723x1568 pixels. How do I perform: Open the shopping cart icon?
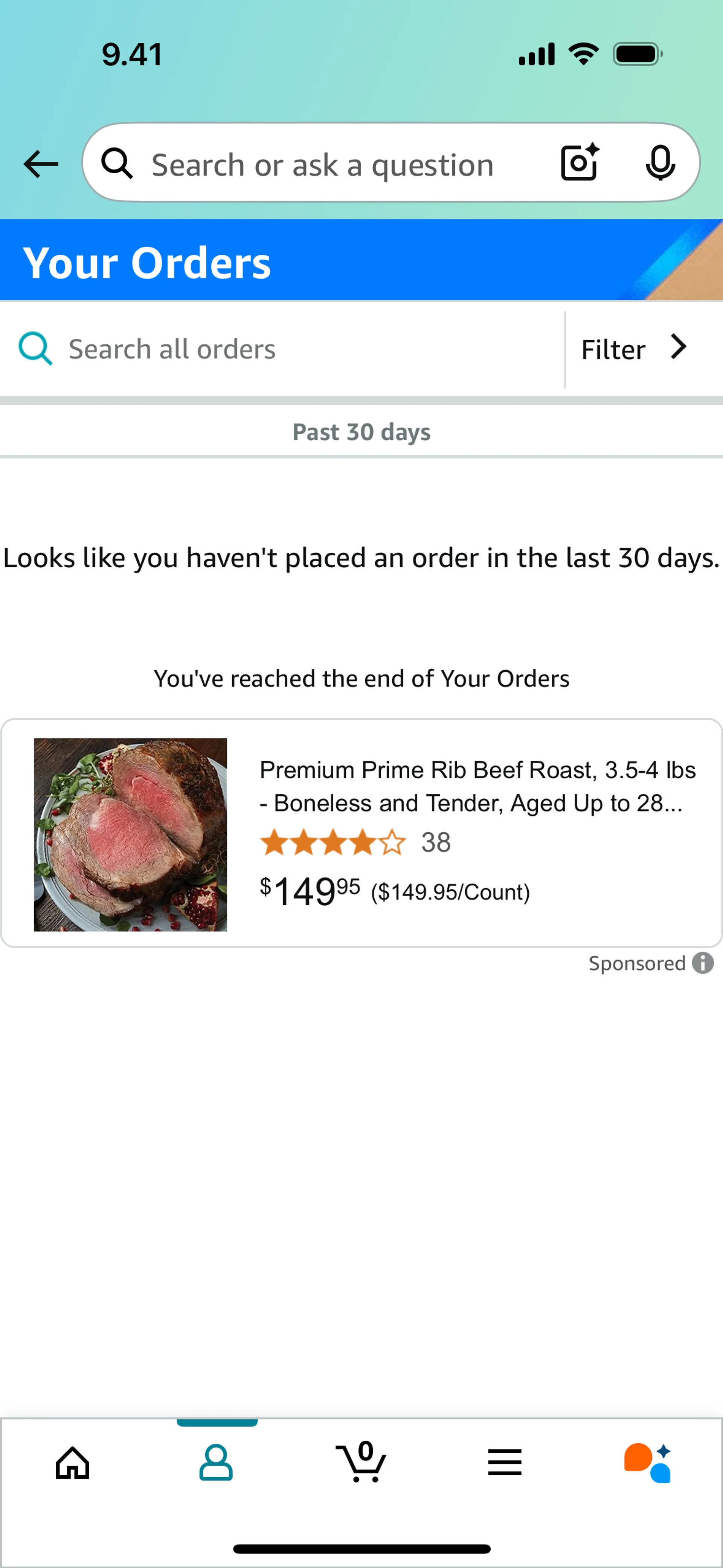[361, 1461]
